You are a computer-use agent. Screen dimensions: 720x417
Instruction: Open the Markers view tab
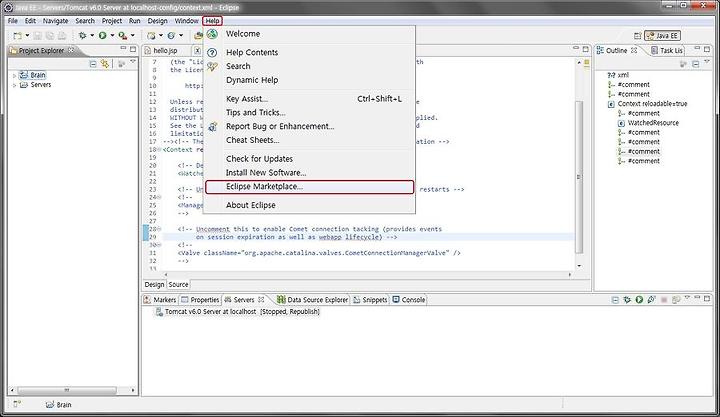(x=160, y=300)
